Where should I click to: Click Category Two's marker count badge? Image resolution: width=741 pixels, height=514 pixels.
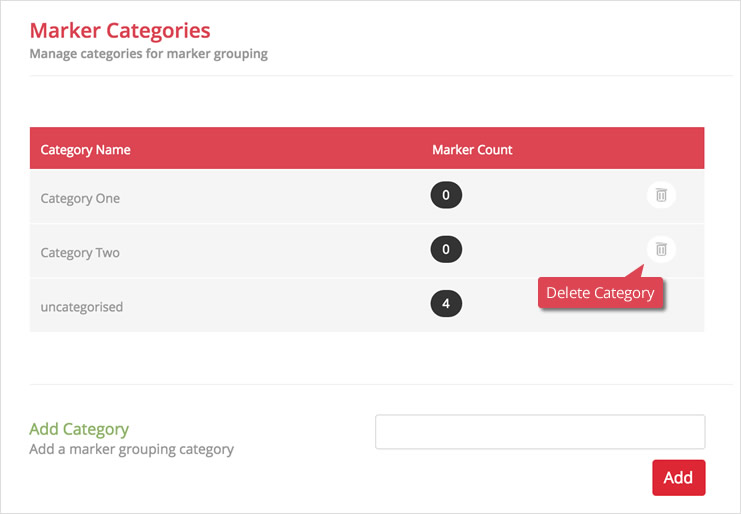[x=446, y=249]
